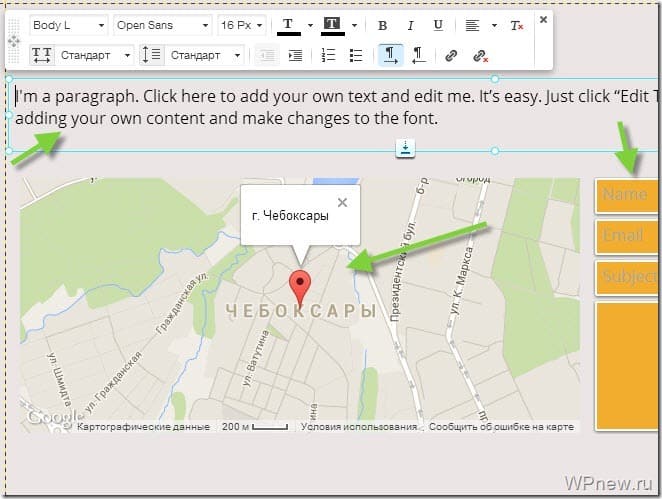Click Сообщить об ошибке на карте
The width and height of the screenshot is (662, 499).
tap(501, 427)
